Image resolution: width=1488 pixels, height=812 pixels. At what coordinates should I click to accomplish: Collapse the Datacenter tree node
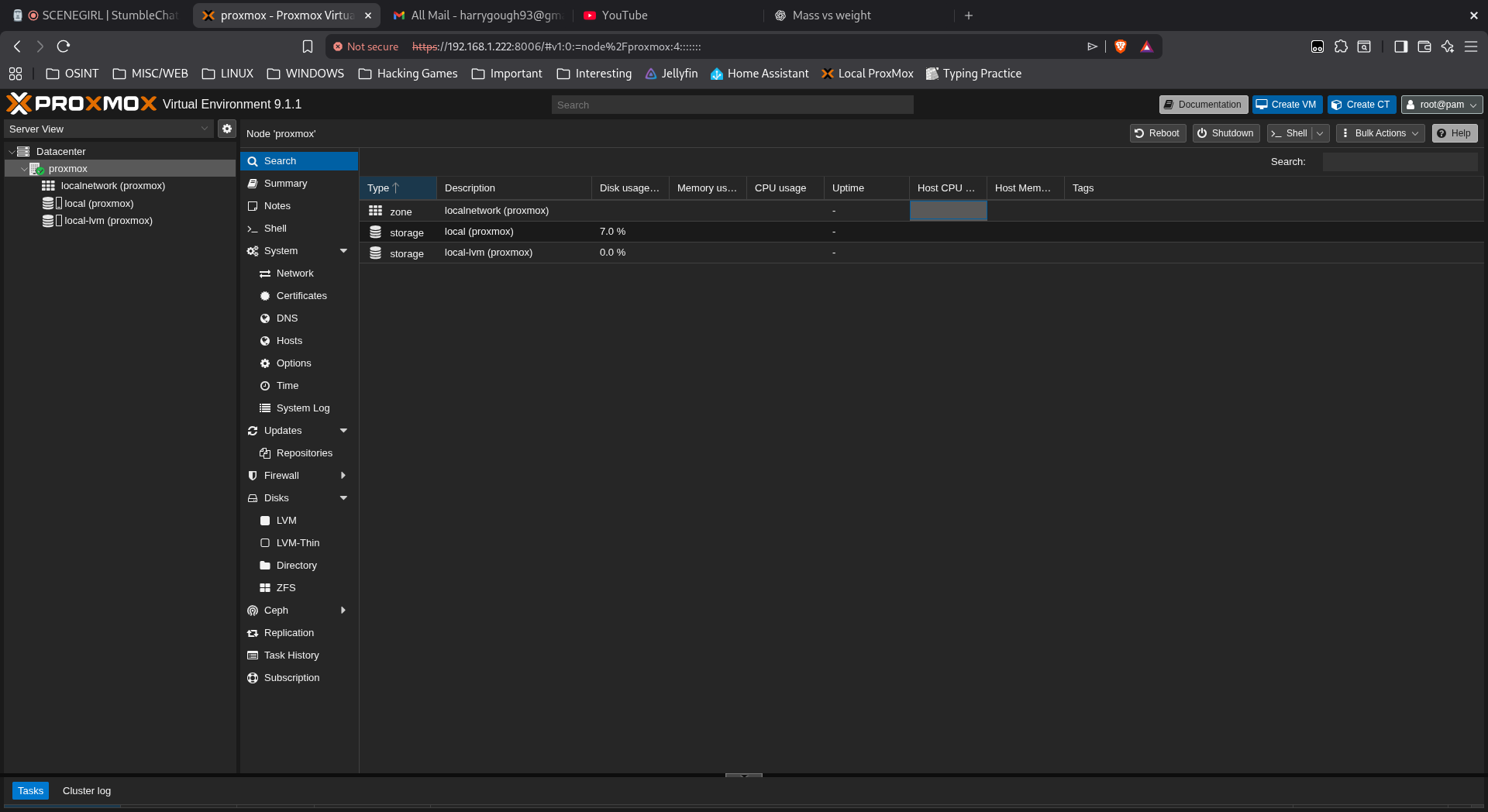tap(12, 152)
